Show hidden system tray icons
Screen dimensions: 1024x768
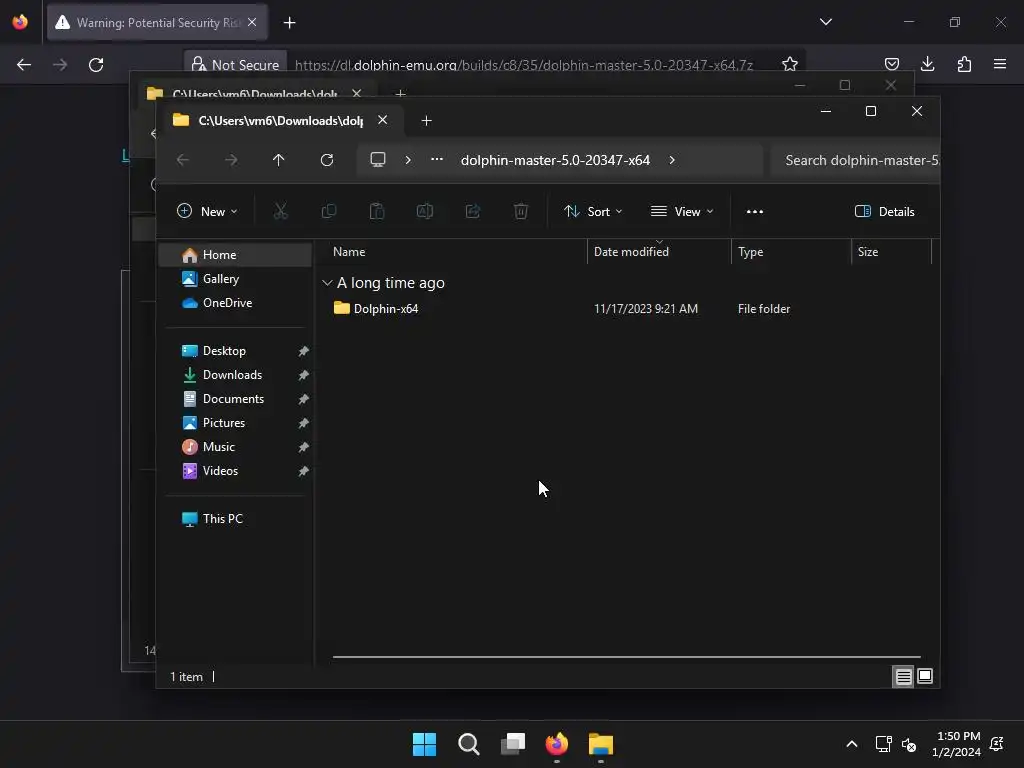click(x=852, y=744)
